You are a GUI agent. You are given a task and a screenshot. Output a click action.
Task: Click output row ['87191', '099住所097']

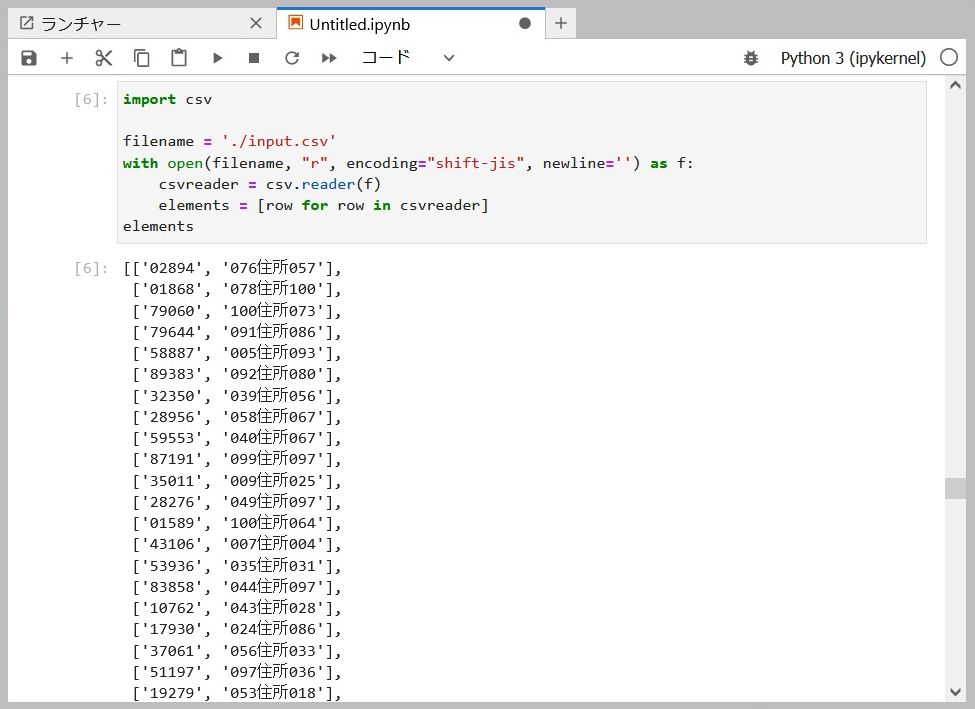coord(237,459)
